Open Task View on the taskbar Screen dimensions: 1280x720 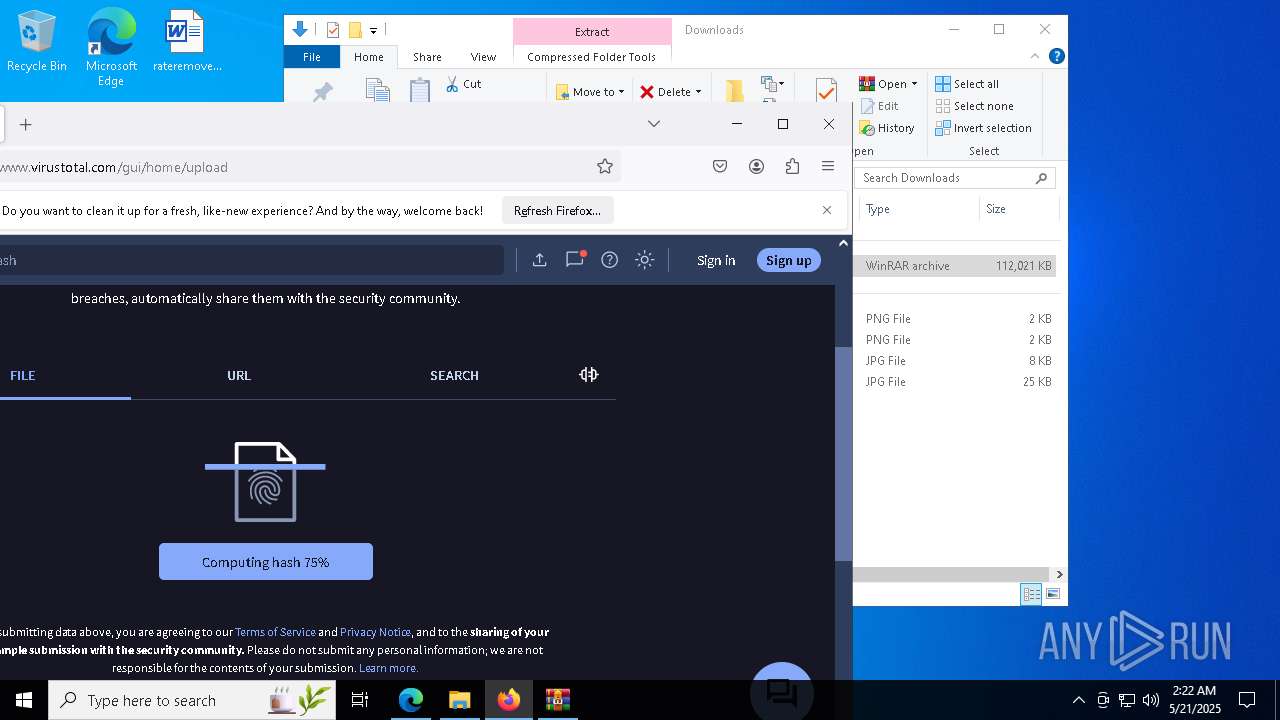pos(360,700)
